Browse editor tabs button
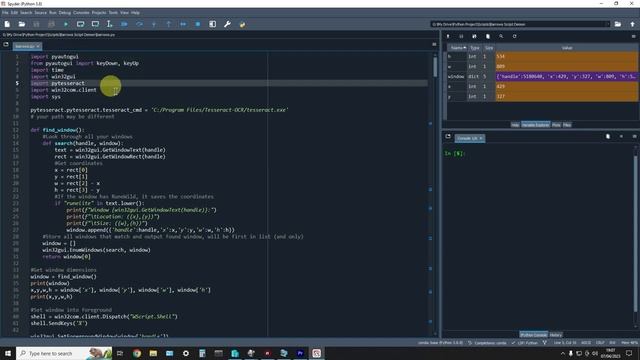This screenshot has height=360, width=640. click(6, 44)
